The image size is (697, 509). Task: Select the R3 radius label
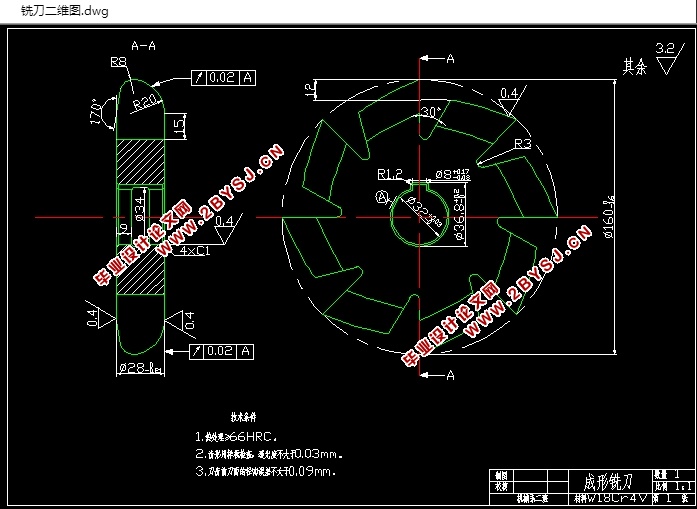[522, 144]
